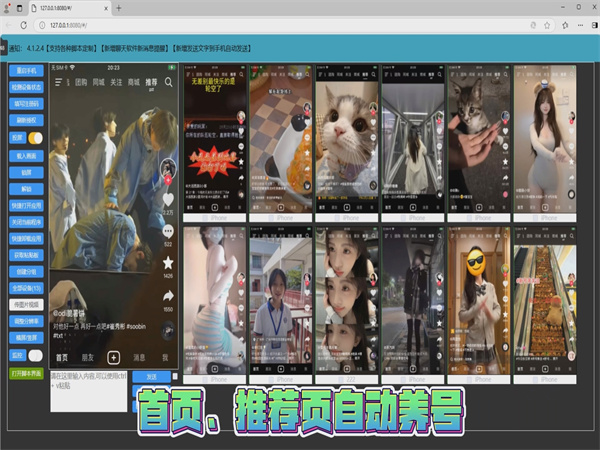Open the creator's profile avatar

coord(168,164)
